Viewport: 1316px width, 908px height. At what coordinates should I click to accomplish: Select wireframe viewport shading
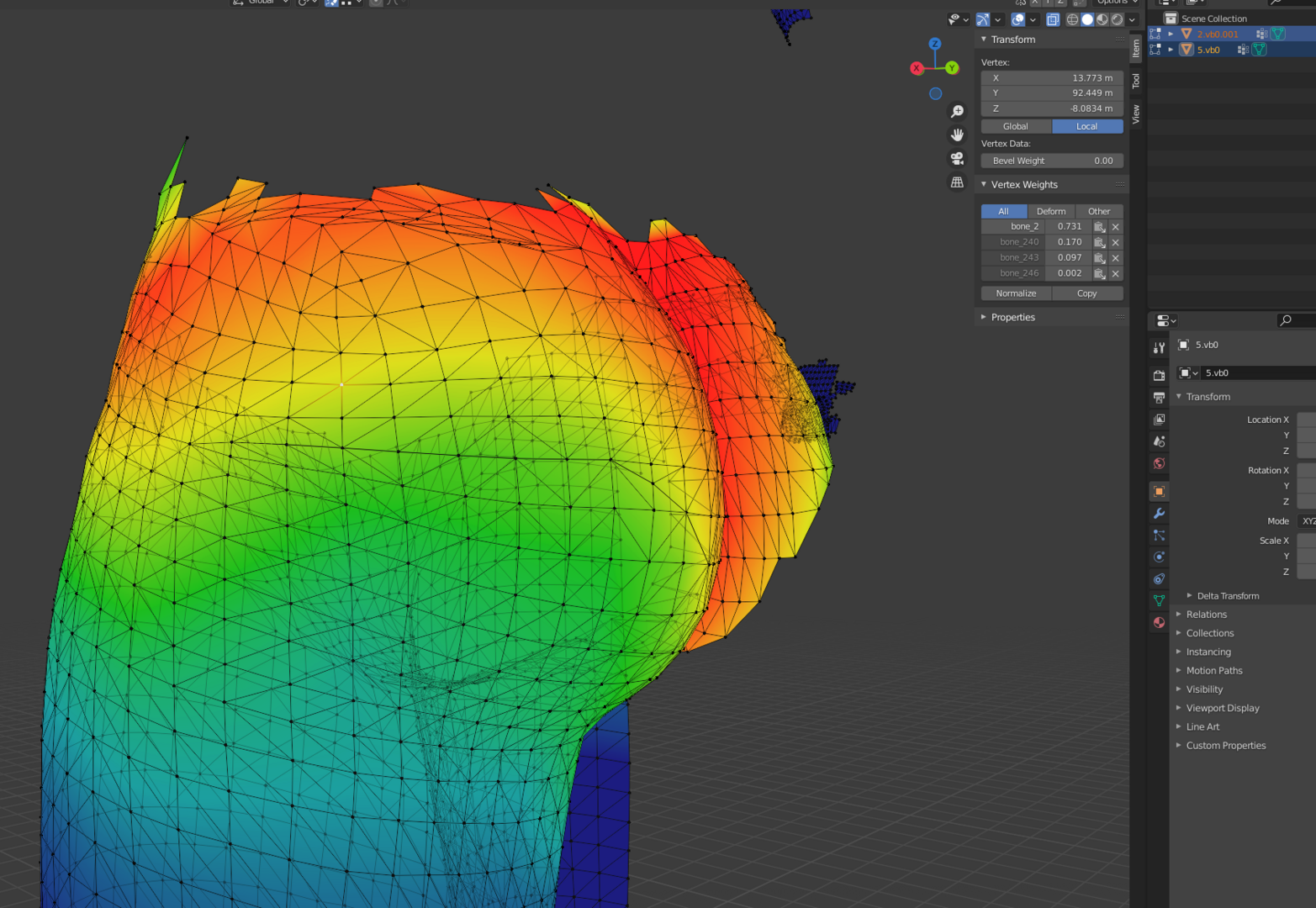1072,19
